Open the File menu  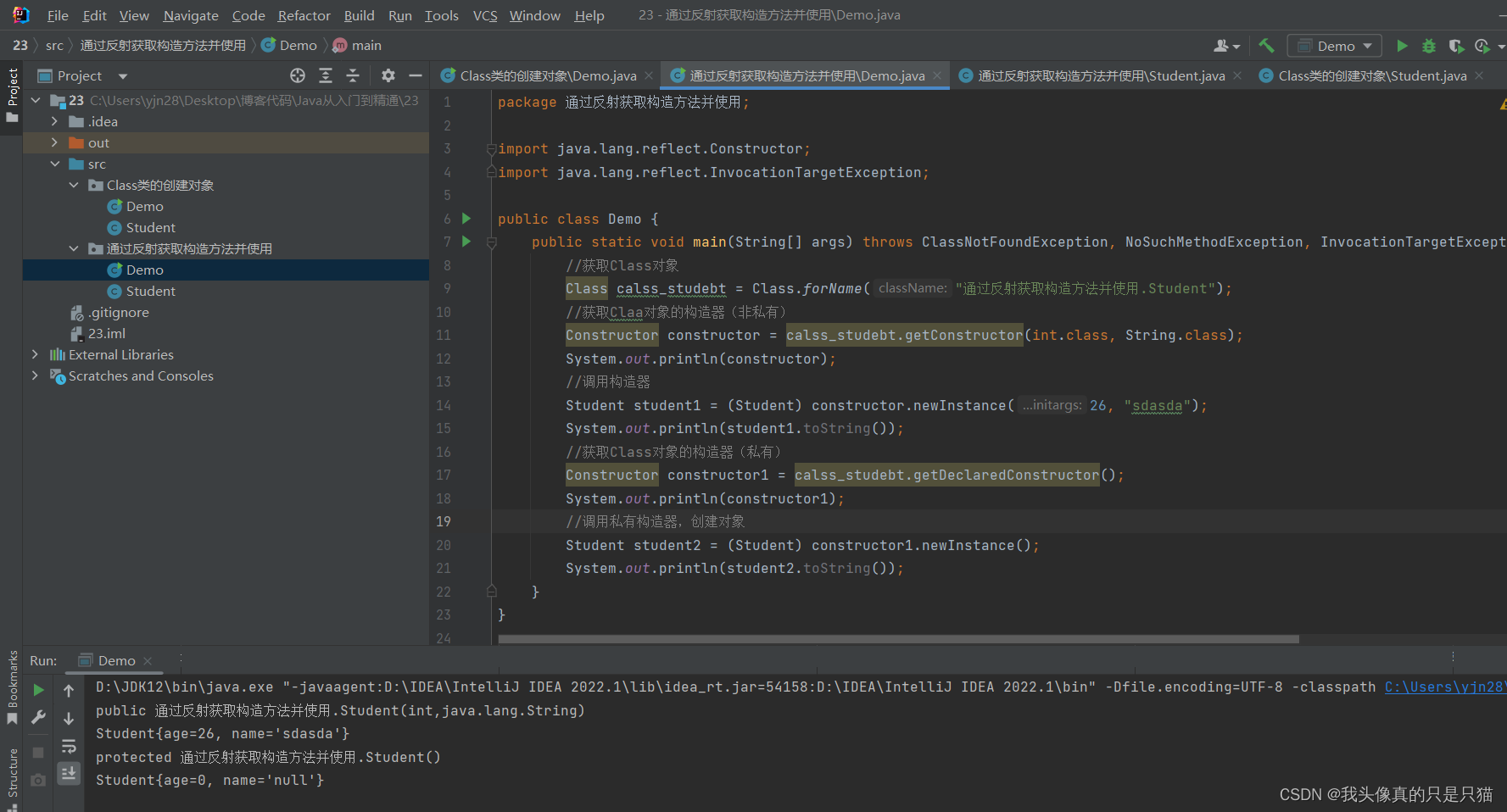pos(58,15)
